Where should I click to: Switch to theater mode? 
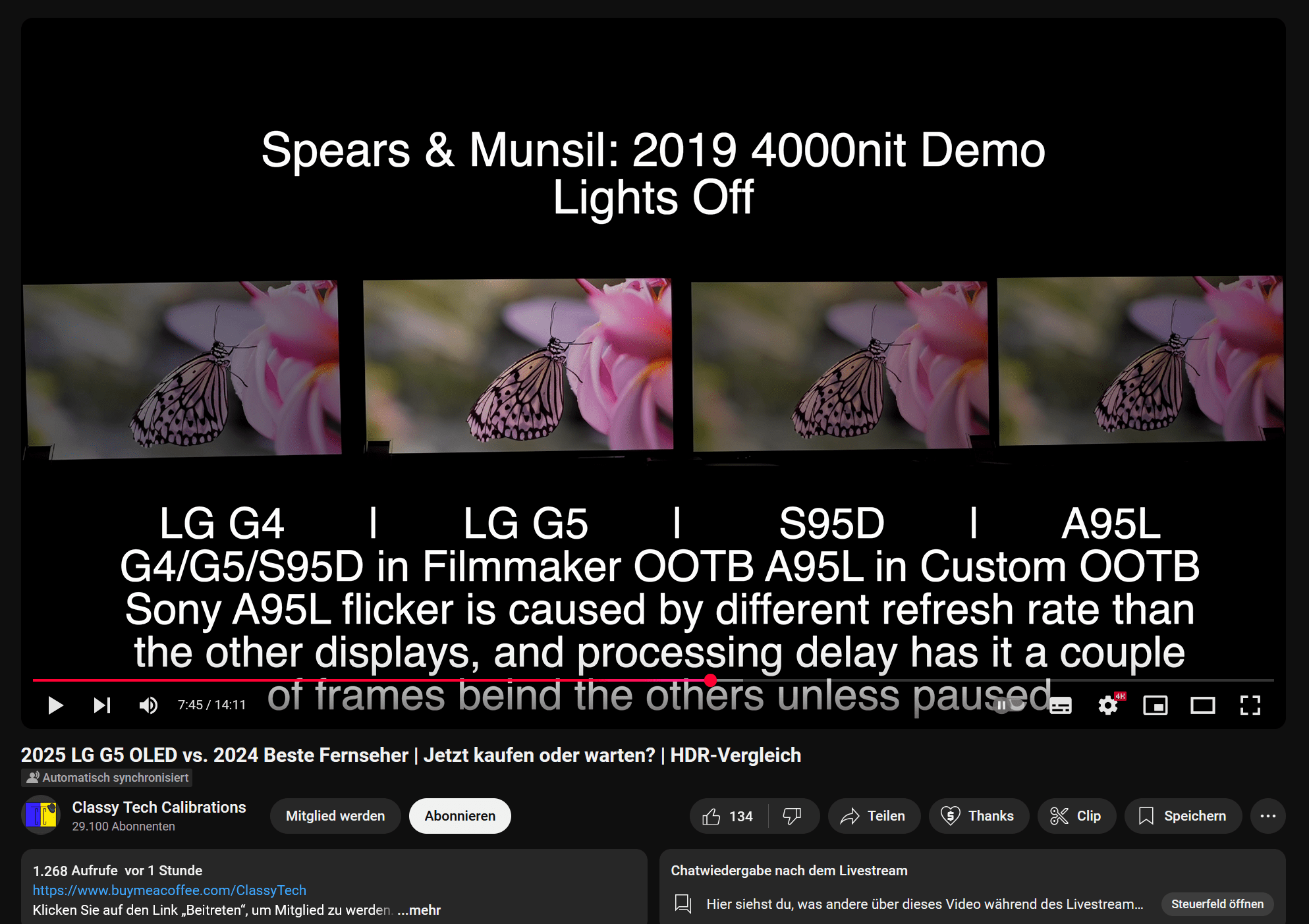[x=1203, y=706]
